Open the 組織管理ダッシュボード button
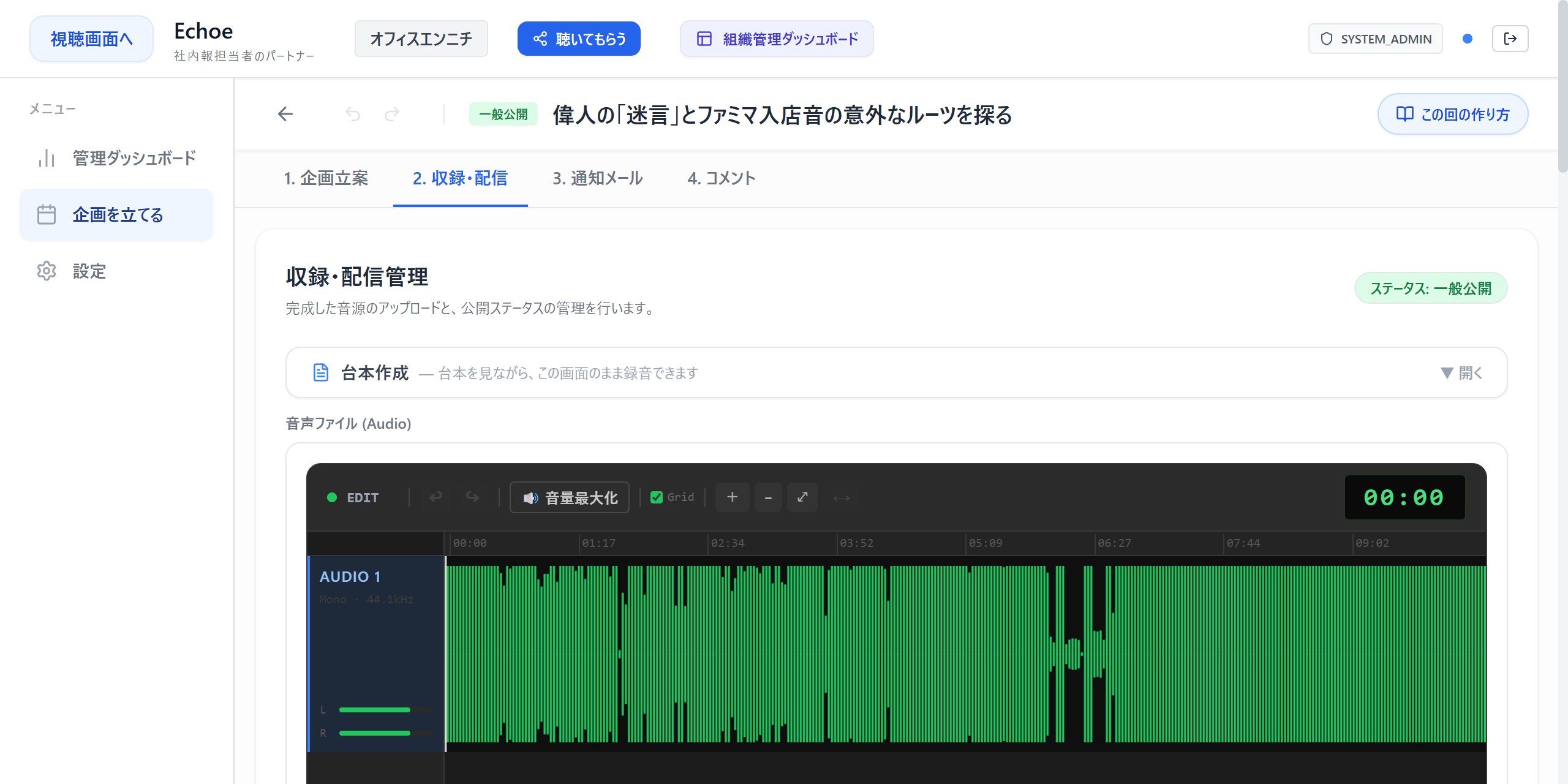This screenshot has width=1568, height=784. pyautogui.click(x=777, y=39)
